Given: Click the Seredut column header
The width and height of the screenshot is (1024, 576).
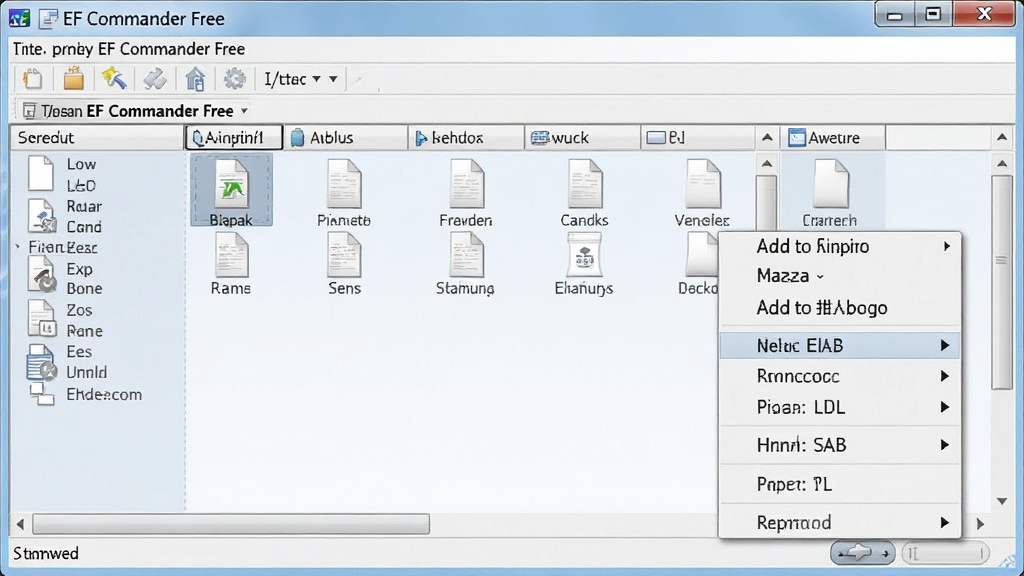Looking at the screenshot, I should point(97,138).
